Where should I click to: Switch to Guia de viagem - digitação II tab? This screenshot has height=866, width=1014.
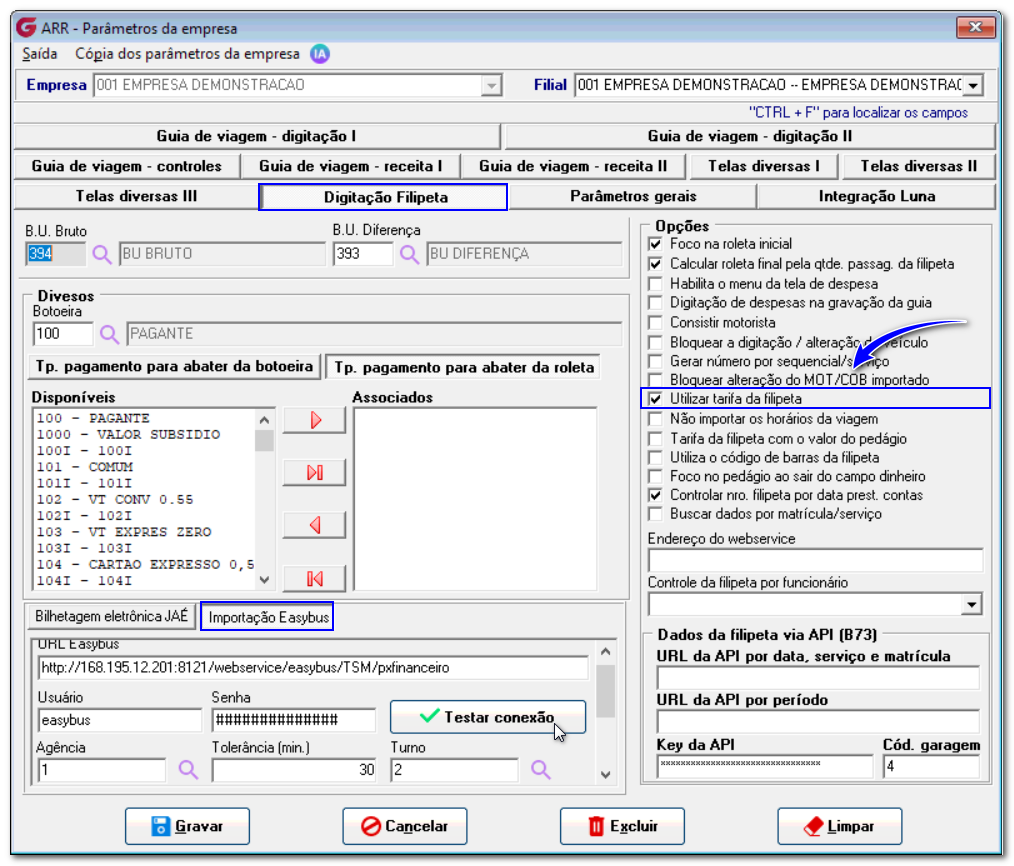click(750, 136)
